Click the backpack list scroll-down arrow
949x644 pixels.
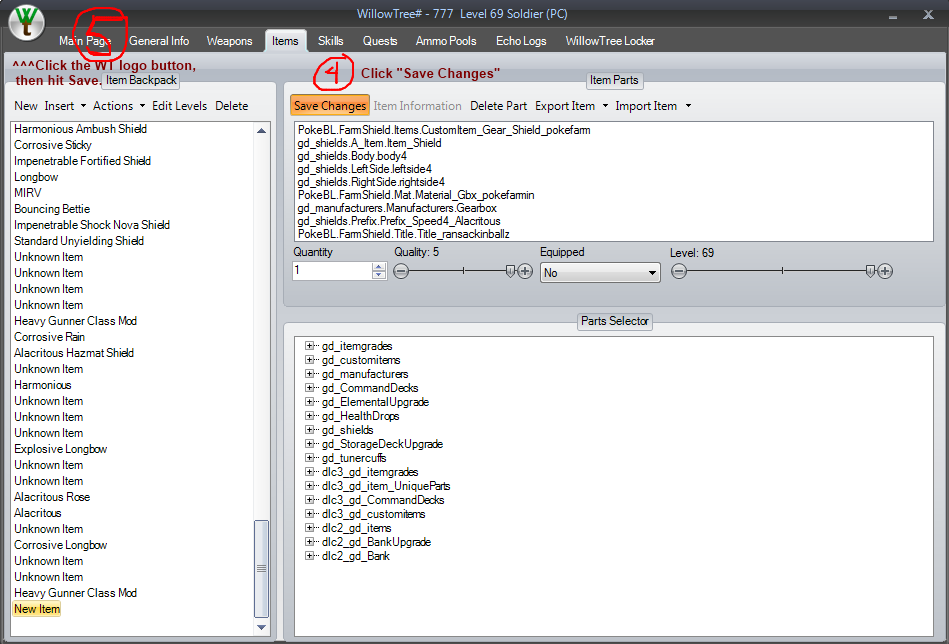click(261, 628)
